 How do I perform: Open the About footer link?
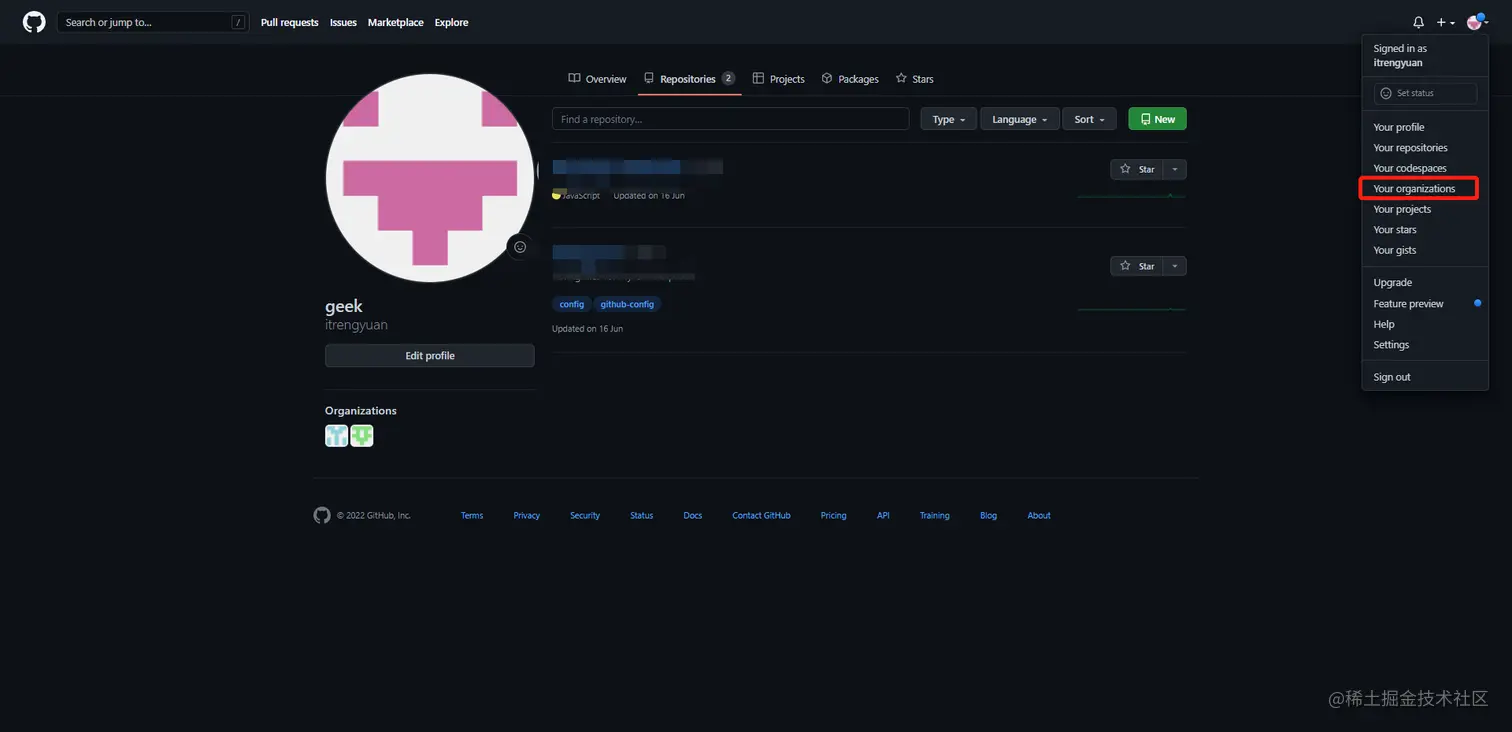pyautogui.click(x=1039, y=516)
